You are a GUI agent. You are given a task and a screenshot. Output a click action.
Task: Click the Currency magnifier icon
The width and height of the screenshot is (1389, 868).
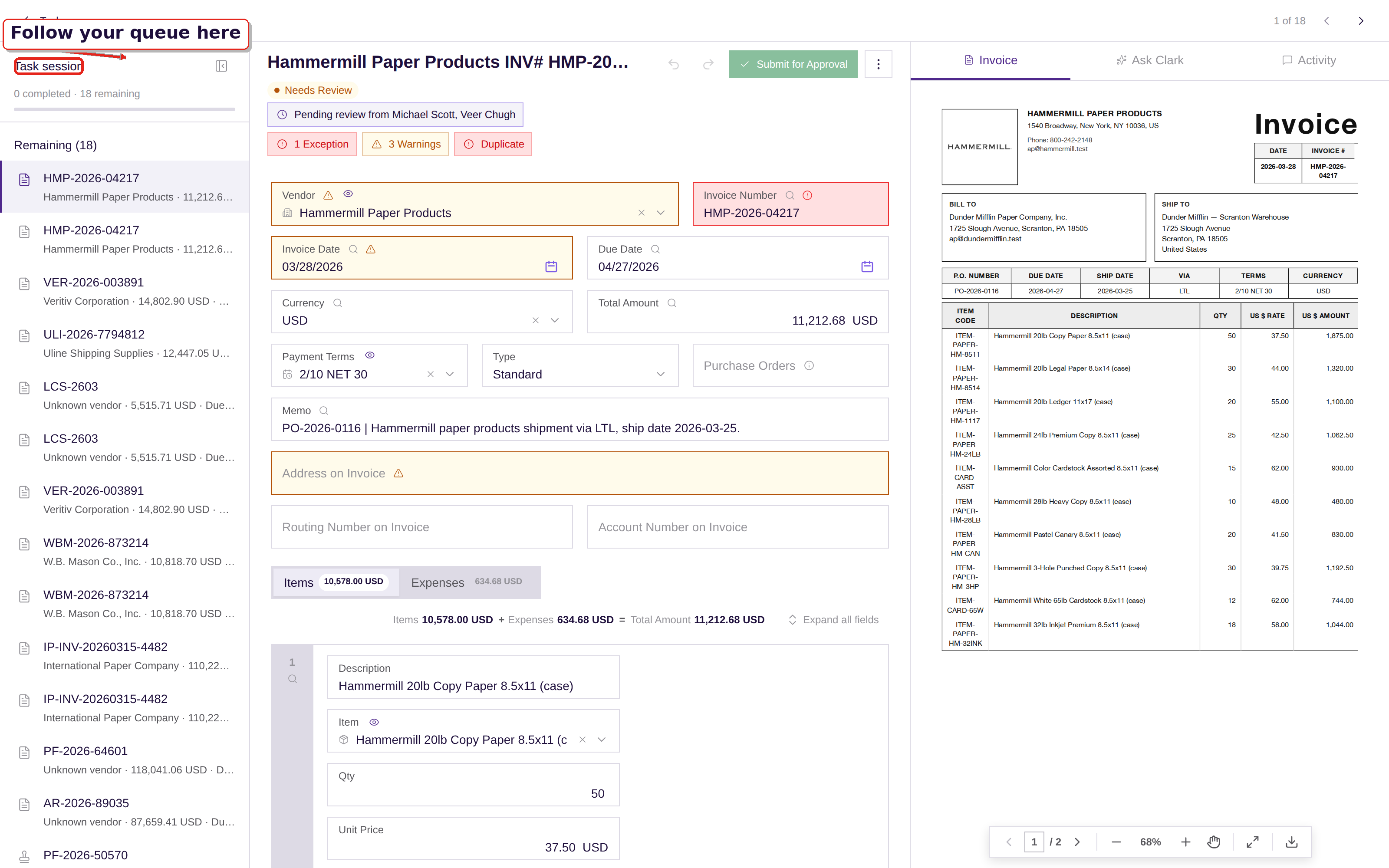point(338,303)
